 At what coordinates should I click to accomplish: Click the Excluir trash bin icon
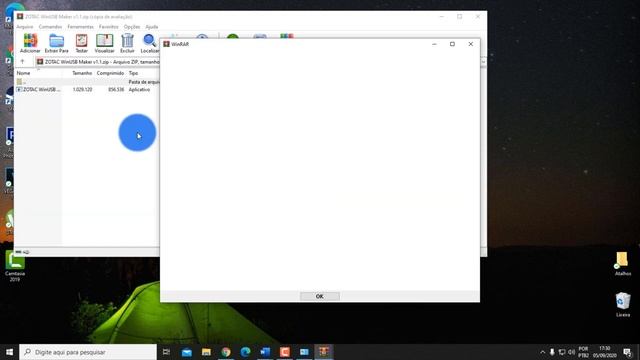(x=127, y=43)
